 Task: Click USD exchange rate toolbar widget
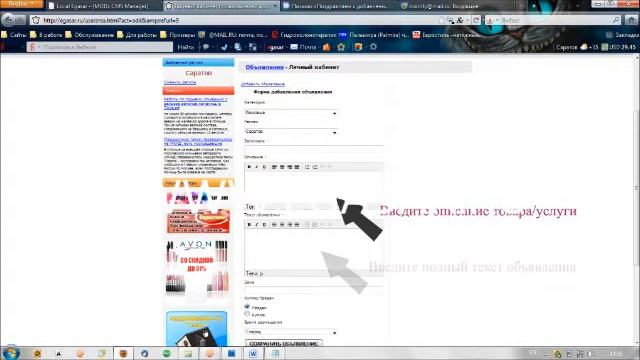tap(619, 47)
